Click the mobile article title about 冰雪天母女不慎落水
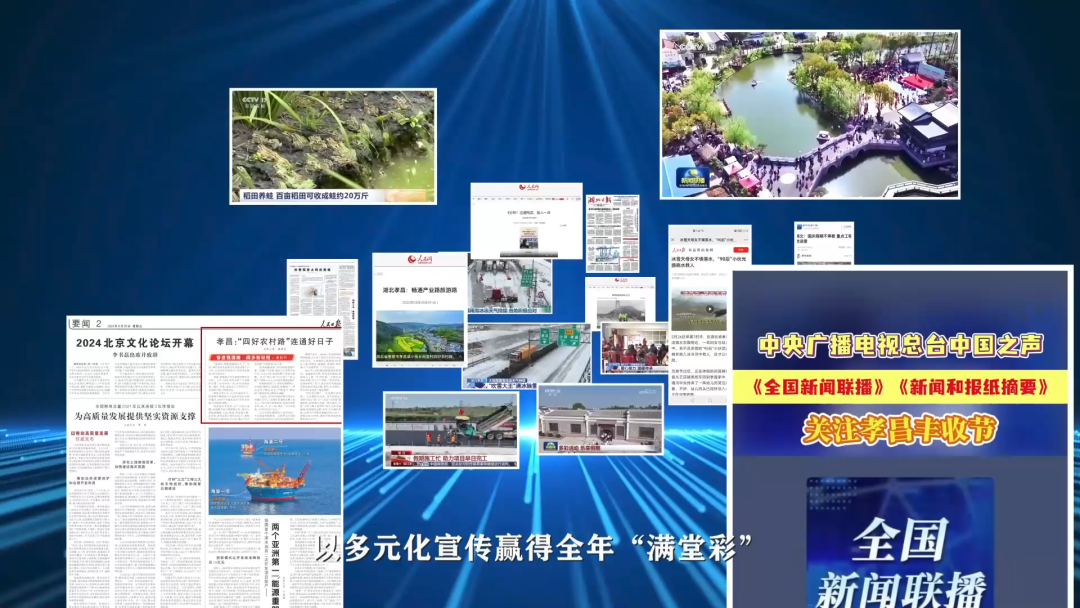Viewport: 1080px width, 608px height. [x=709, y=262]
